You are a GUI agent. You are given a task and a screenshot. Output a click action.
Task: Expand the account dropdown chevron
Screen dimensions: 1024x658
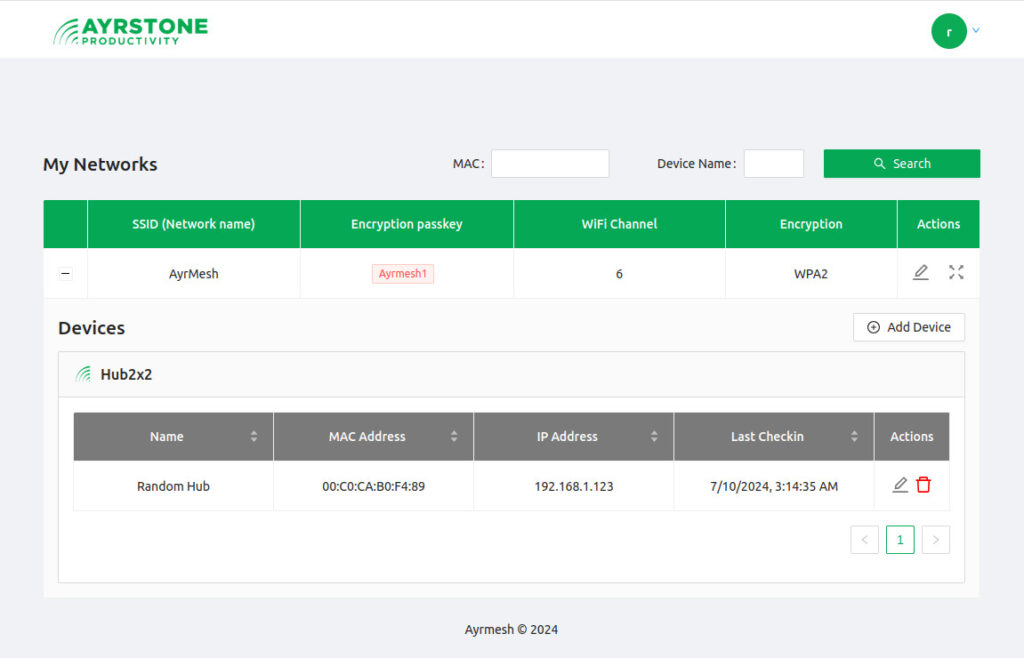[x=976, y=30]
